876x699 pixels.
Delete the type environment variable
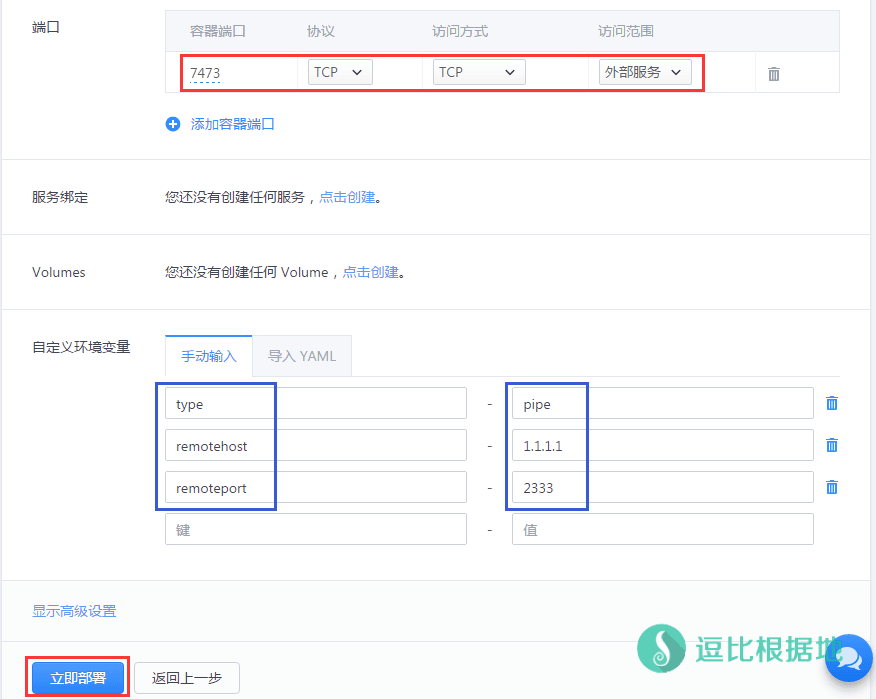(x=831, y=403)
